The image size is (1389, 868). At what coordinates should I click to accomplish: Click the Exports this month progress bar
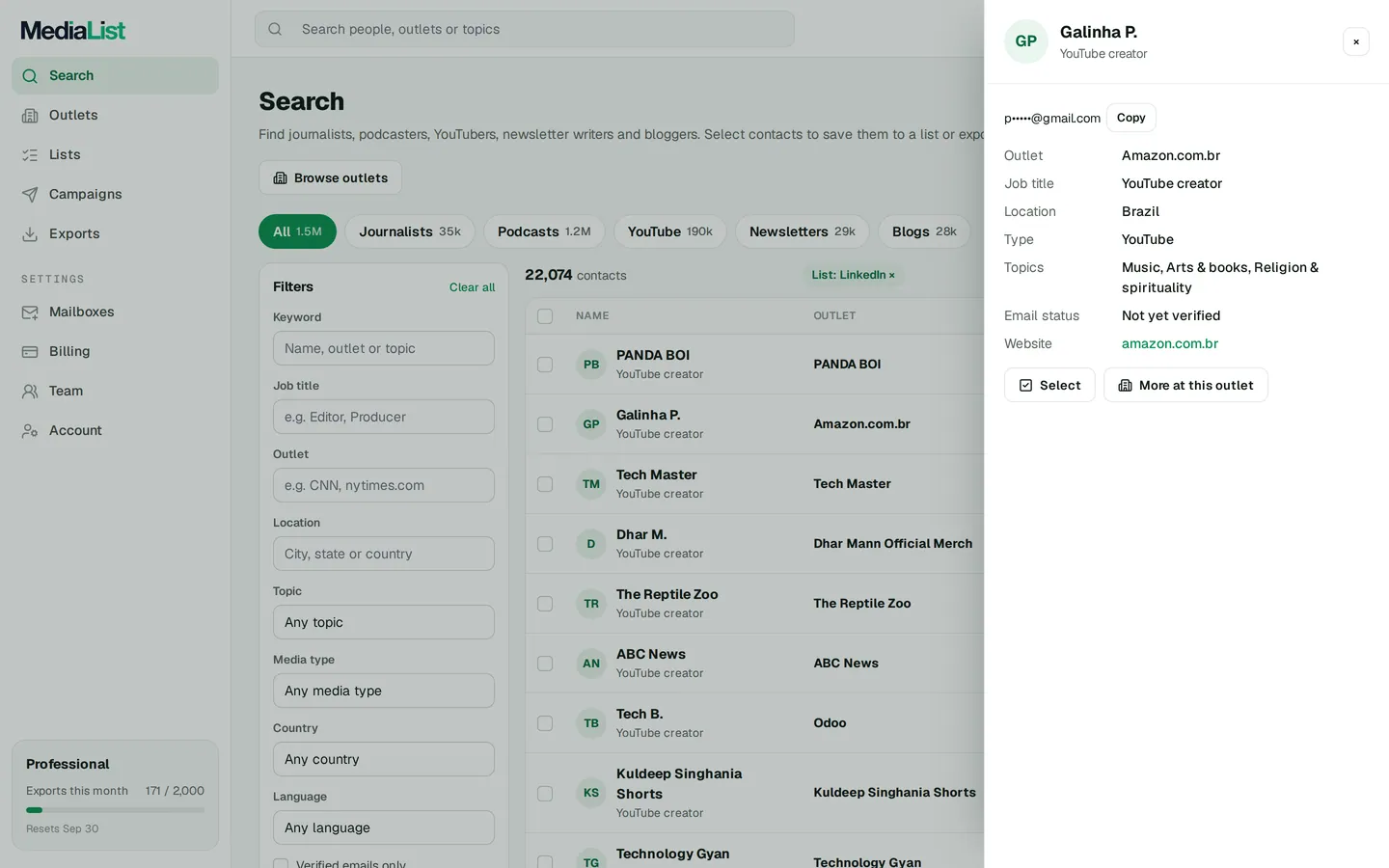(x=115, y=810)
